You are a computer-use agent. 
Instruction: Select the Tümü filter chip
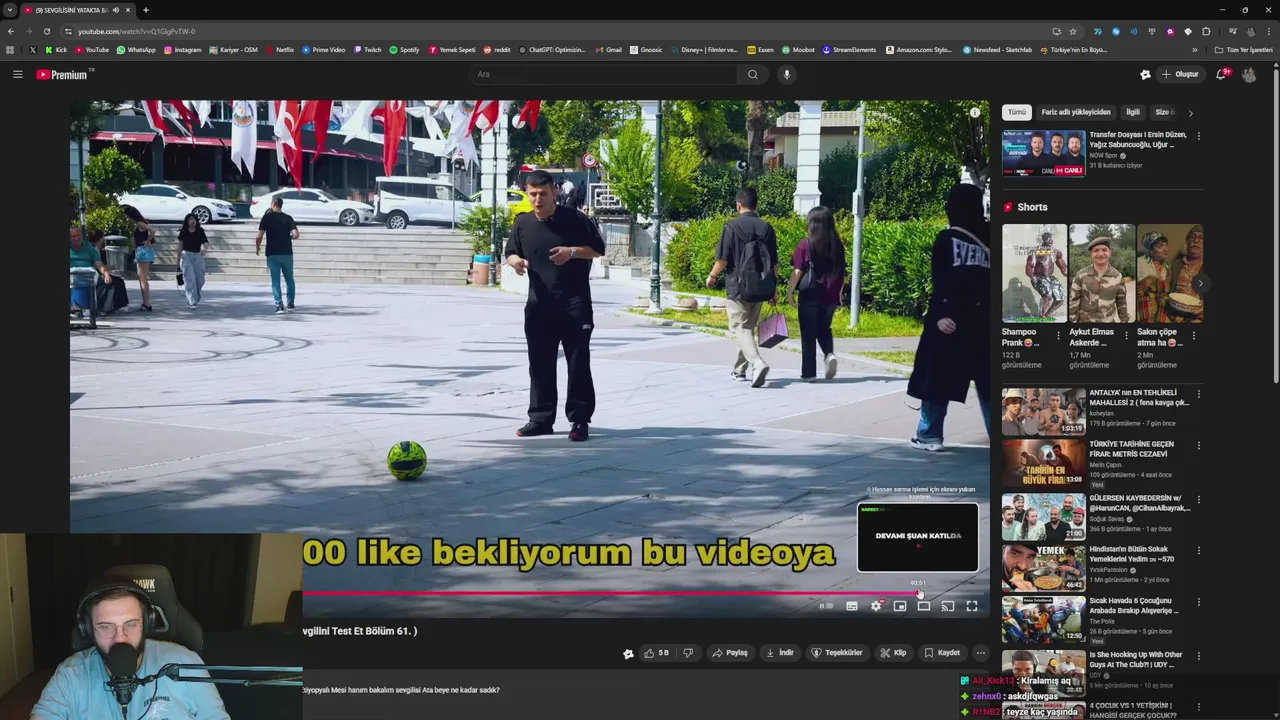pos(1017,112)
